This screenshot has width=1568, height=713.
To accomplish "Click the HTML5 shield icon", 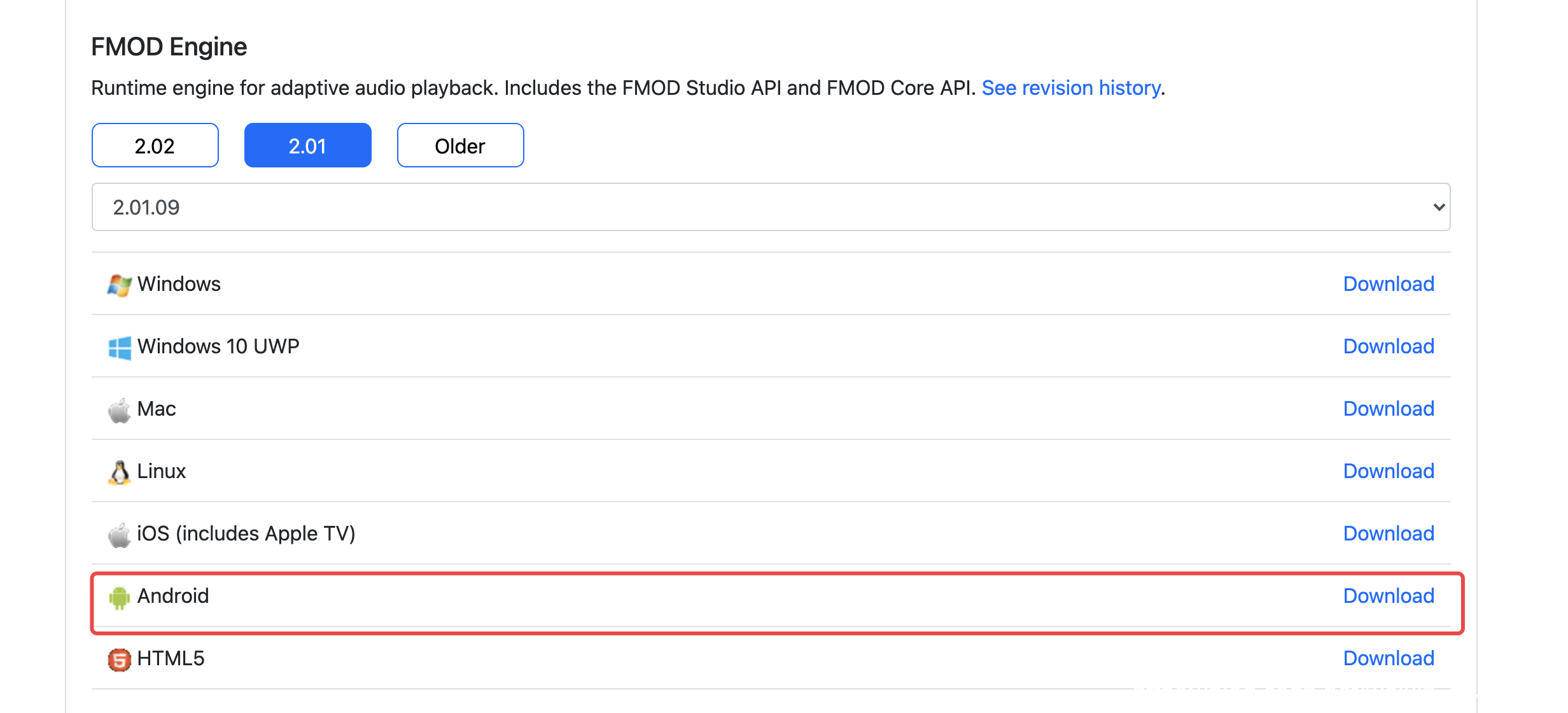I will pos(119,660).
